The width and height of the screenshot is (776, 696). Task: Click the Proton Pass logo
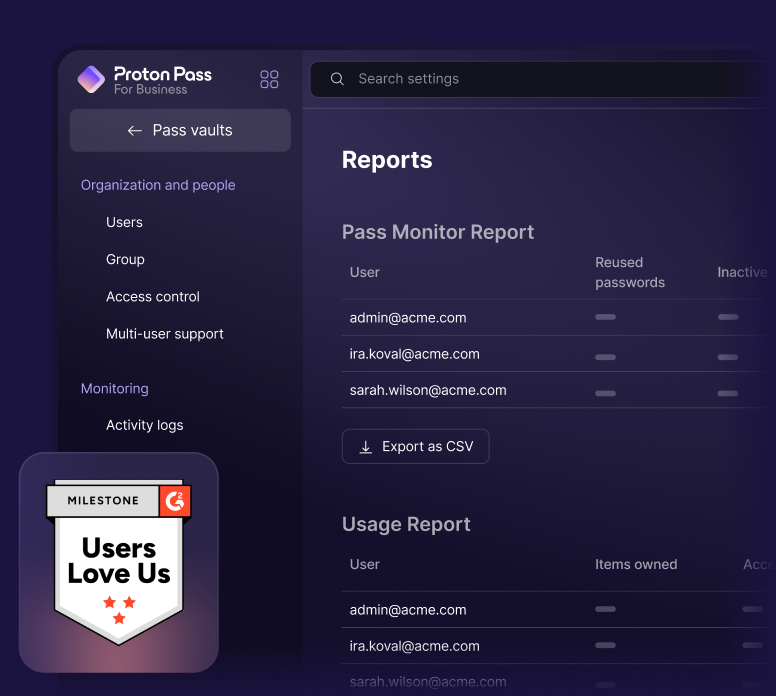91,79
